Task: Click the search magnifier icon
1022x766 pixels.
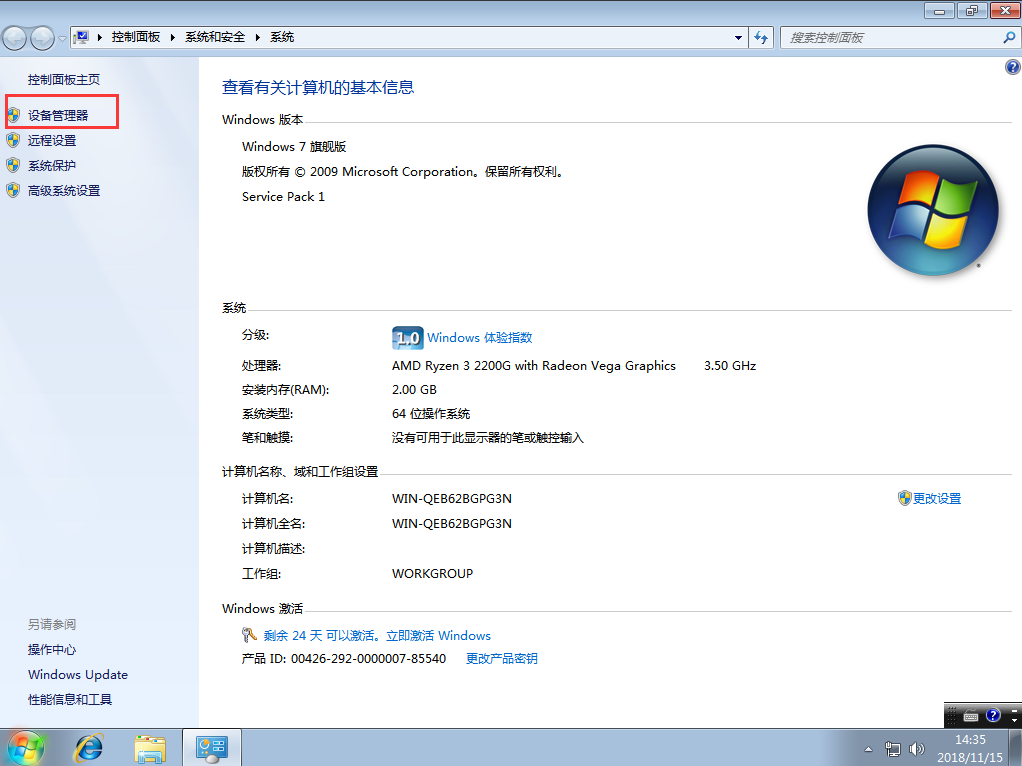Action: (1009, 38)
